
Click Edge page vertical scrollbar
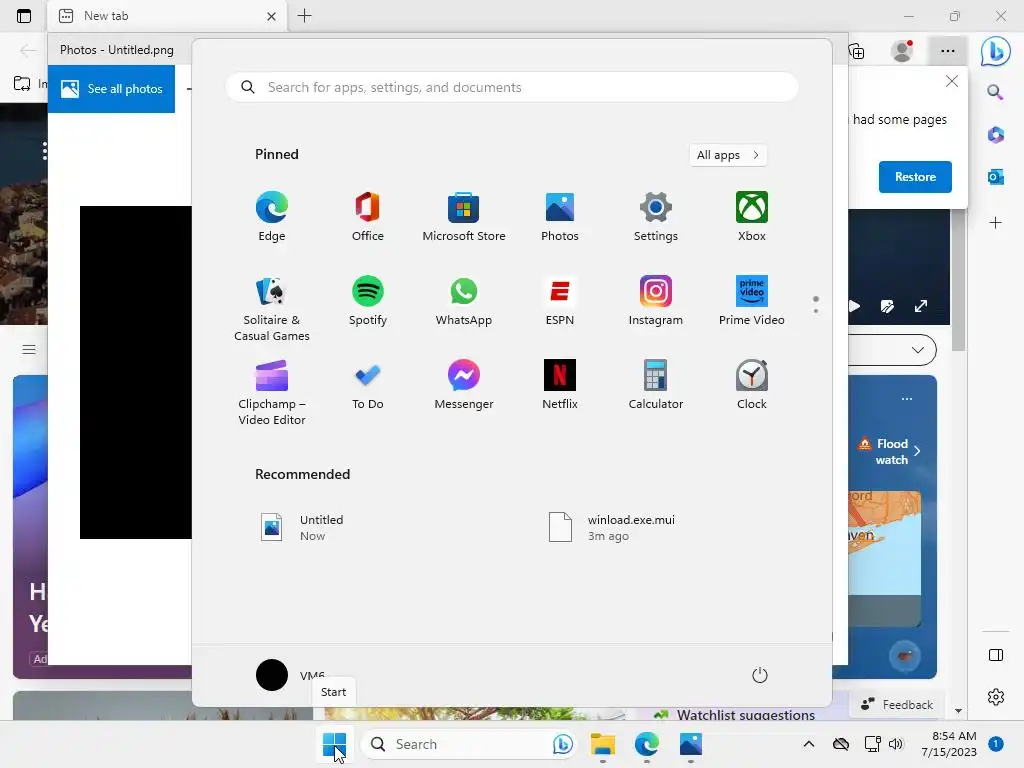[958, 281]
